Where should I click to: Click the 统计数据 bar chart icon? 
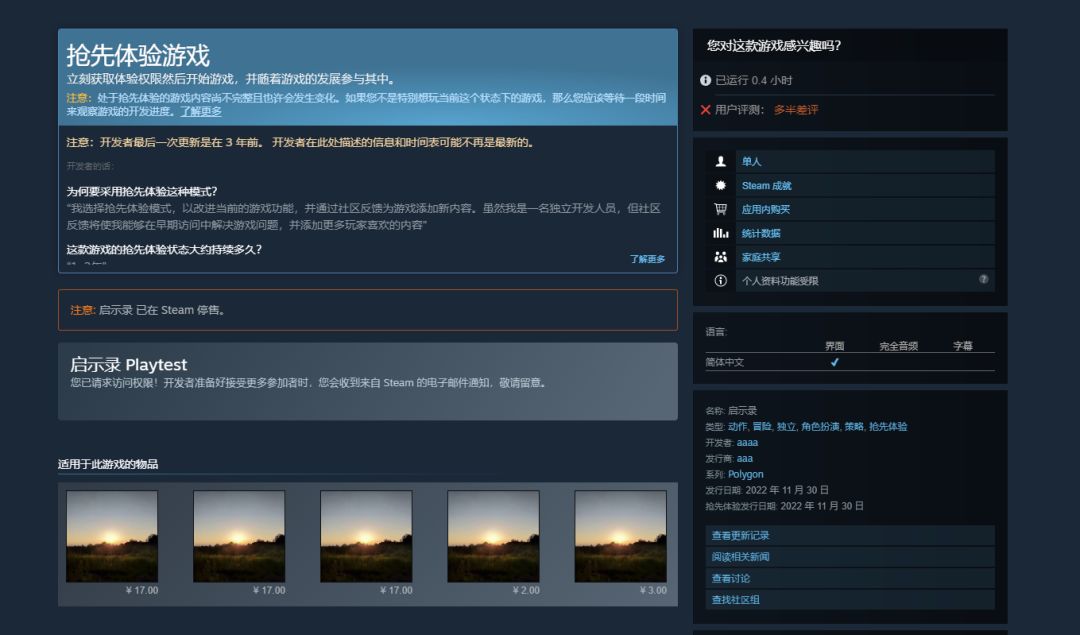coord(720,233)
